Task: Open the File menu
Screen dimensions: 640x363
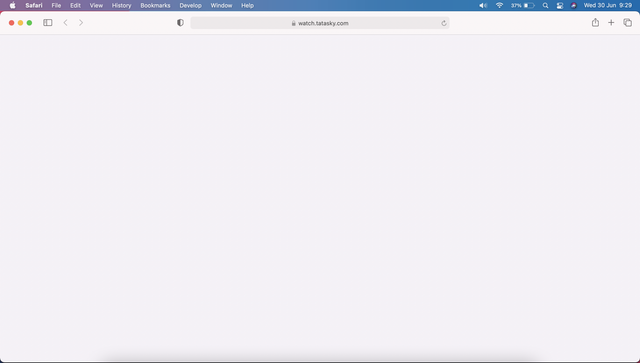Action: click(x=56, y=5)
